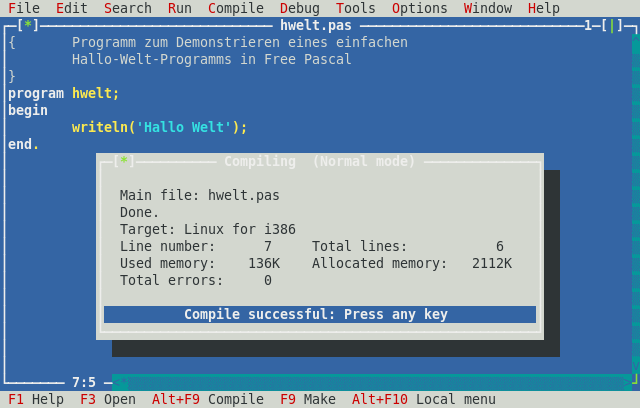The width and height of the screenshot is (640, 408).
Task: Expand the Search menu
Action: point(128,8)
